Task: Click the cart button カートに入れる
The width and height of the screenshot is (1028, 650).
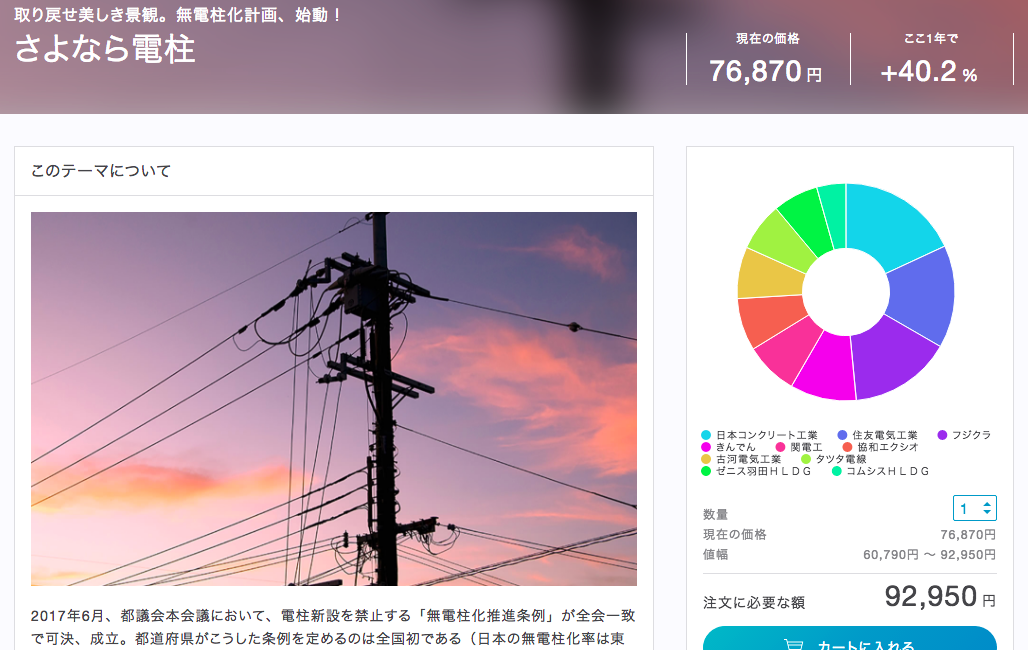Action: (x=850, y=638)
